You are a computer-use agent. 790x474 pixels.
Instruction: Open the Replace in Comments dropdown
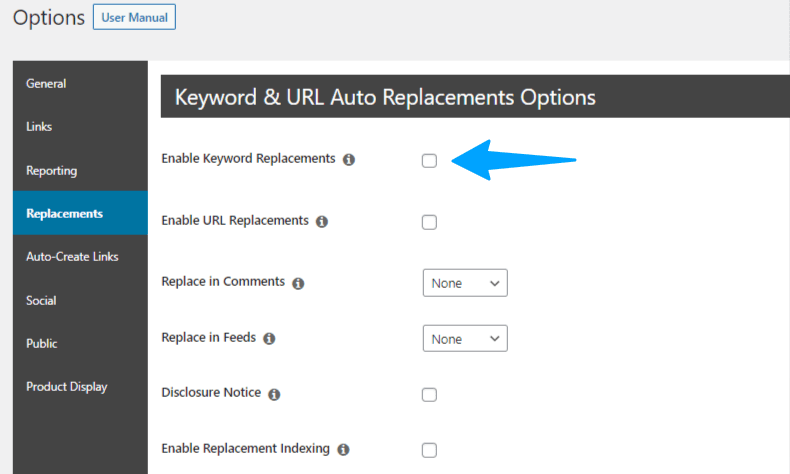[x=465, y=283]
